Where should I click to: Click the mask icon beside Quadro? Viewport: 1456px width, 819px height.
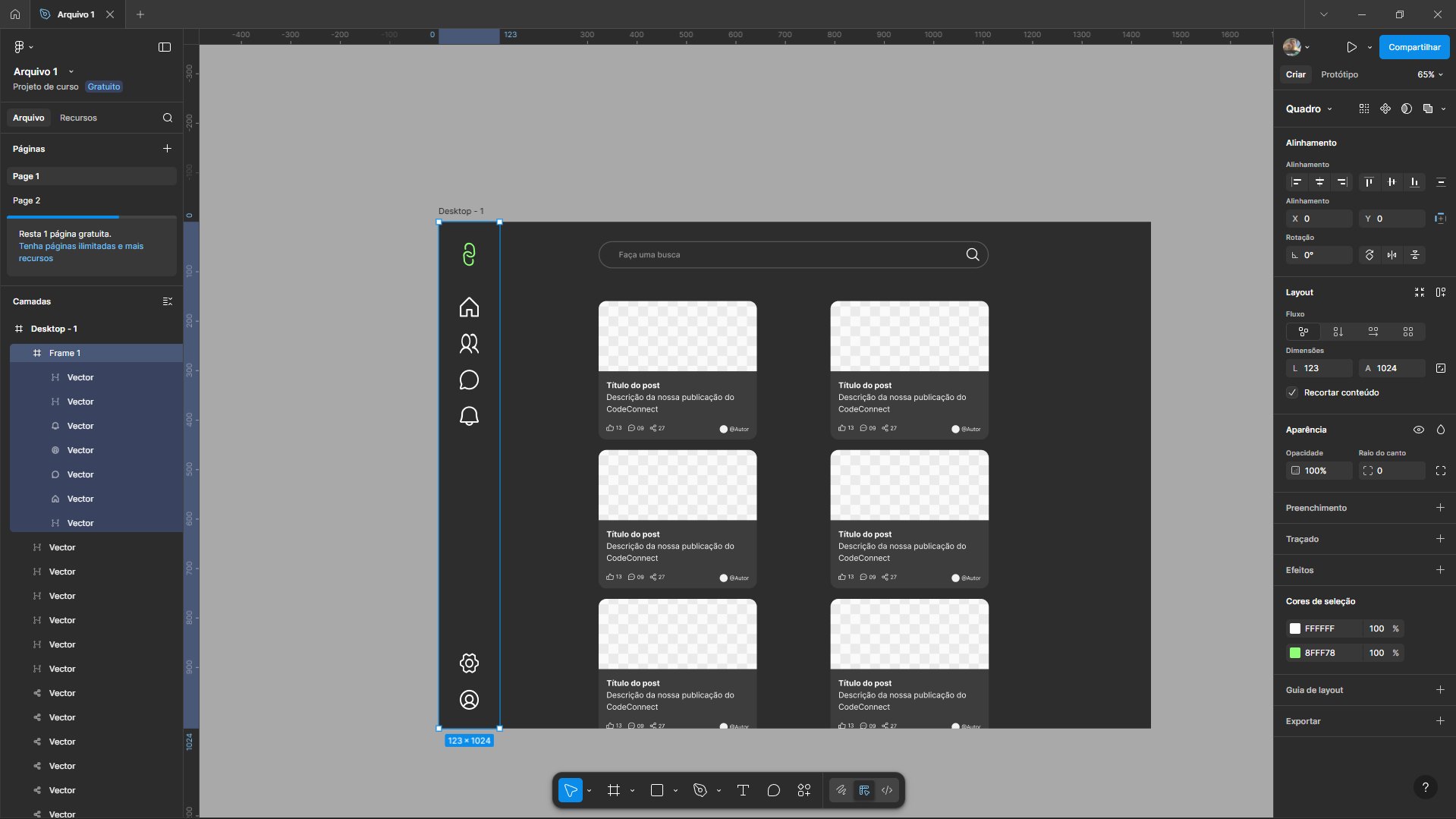[x=1407, y=109]
